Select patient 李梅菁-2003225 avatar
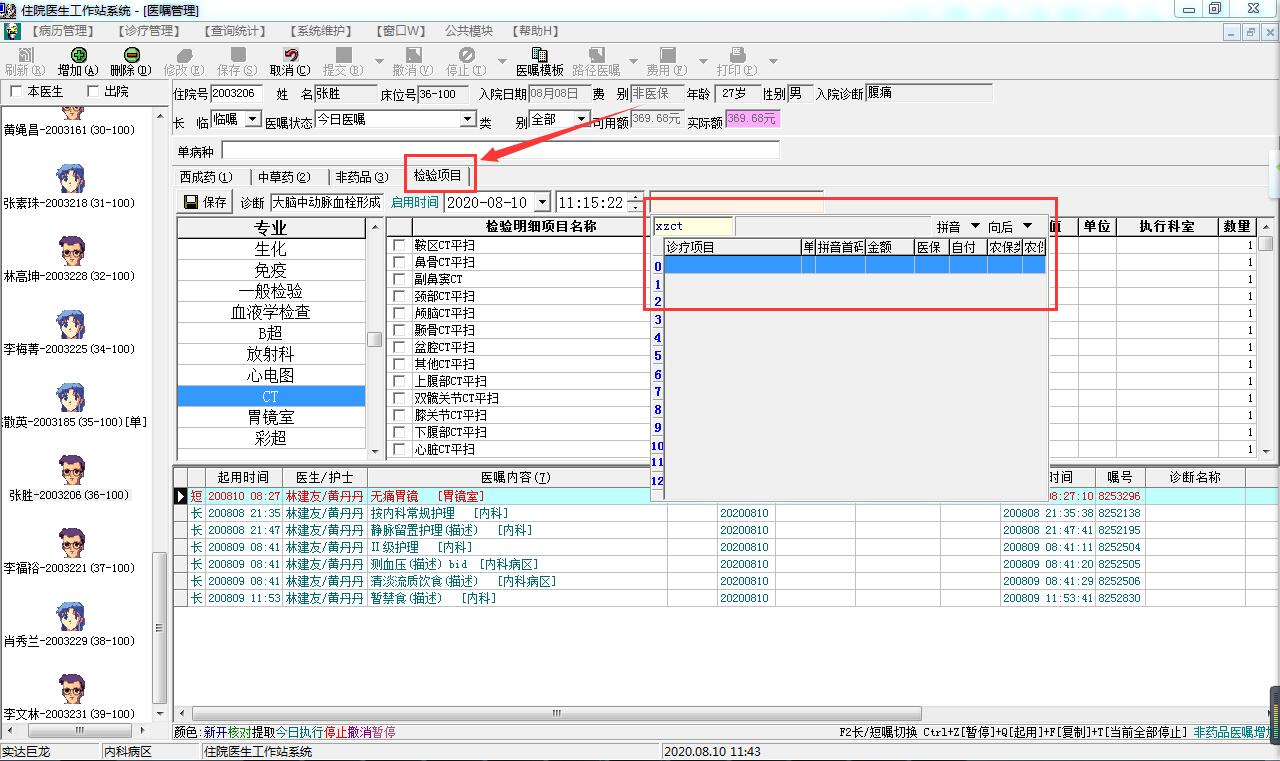The height and width of the screenshot is (761, 1280). 70,325
